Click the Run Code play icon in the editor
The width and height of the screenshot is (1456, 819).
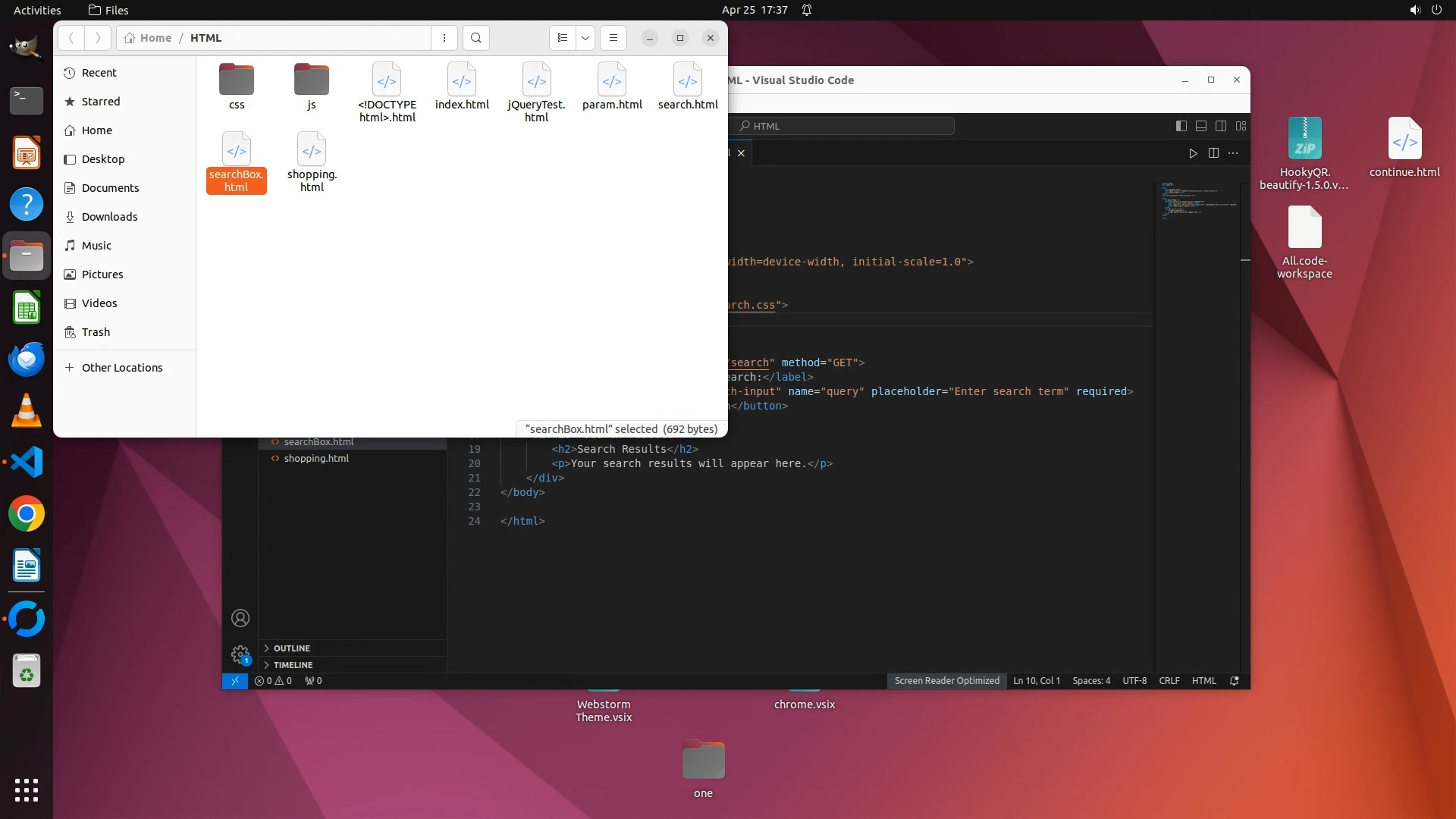[1193, 153]
